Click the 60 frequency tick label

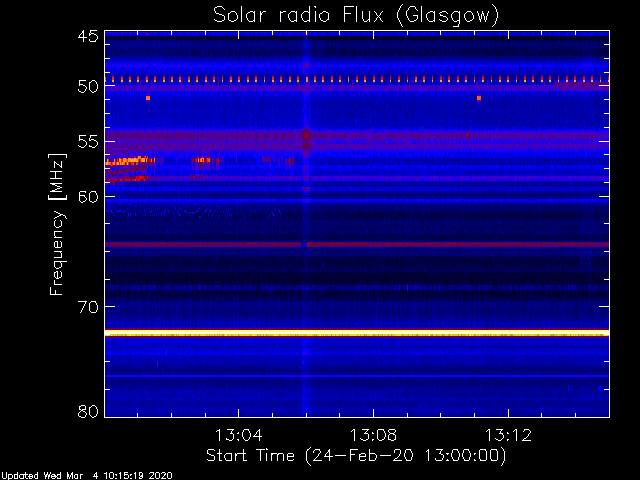pos(88,197)
